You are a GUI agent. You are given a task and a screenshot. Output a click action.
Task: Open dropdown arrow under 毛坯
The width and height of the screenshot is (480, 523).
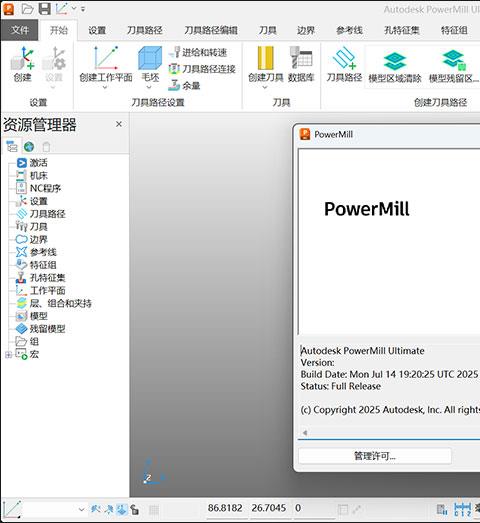pyautogui.click(x=149, y=87)
